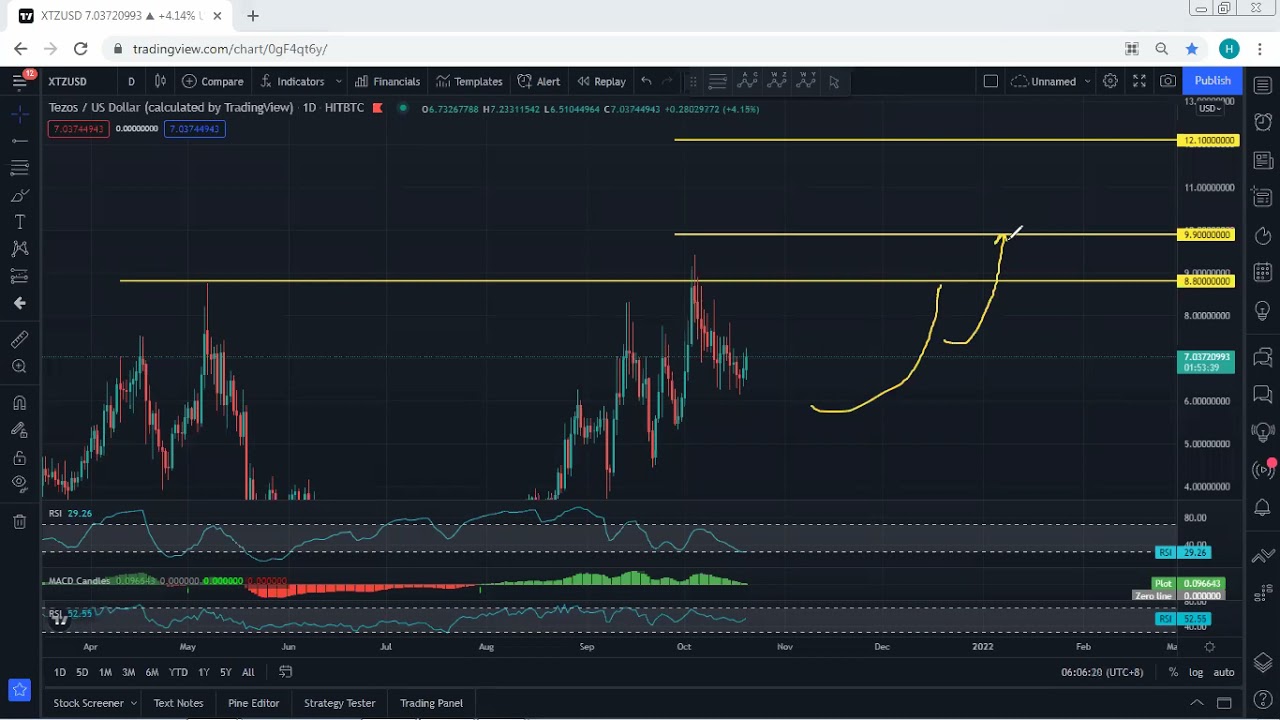
Task: Open Pine Editor tab
Action: point(254,703)
